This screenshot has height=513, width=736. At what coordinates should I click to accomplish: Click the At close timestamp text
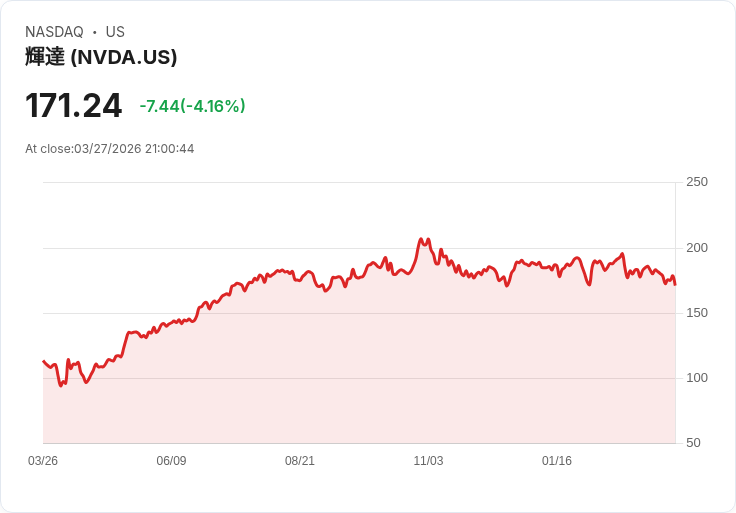coord(110,149)
